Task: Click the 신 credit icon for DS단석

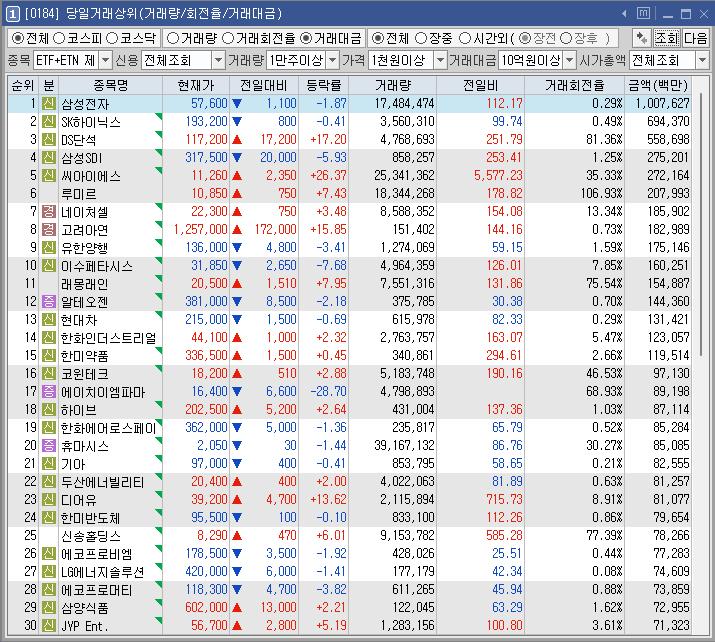Action: click(x=49, y=140)
